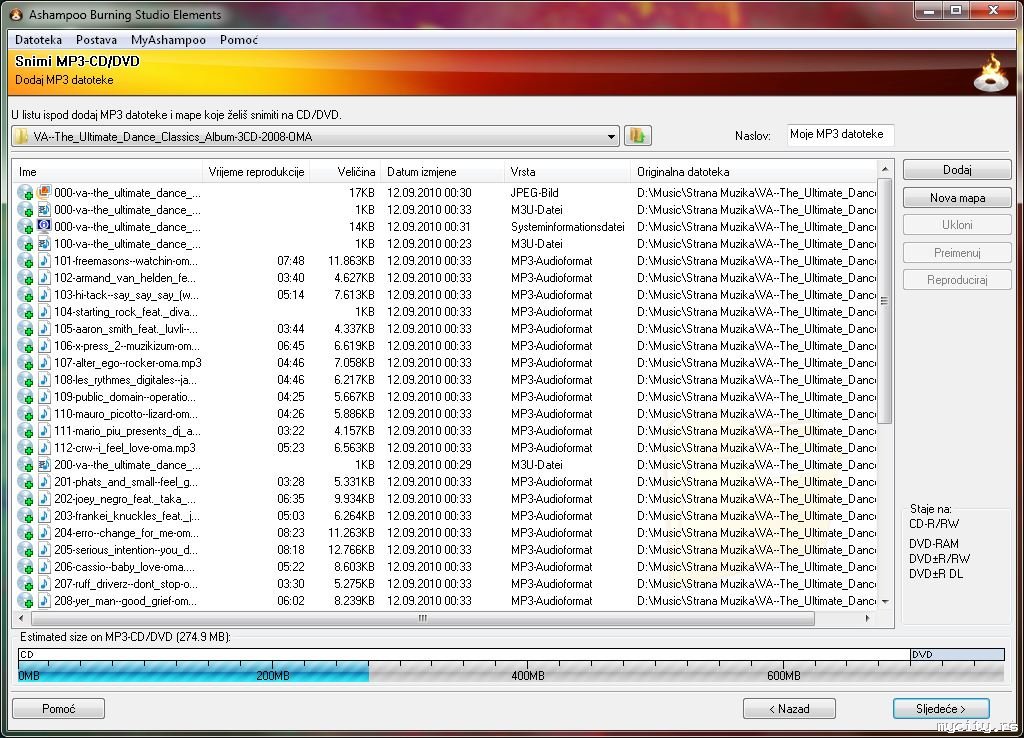
Task: Click music note icon for 111-mario_piu_presents
Action: click(x=44, y=430)
